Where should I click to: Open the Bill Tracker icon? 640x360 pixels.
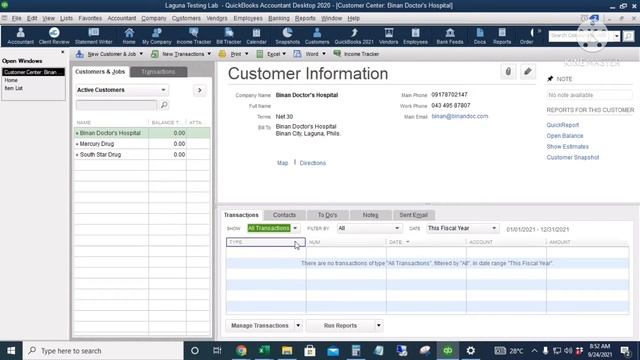(229, 36)
